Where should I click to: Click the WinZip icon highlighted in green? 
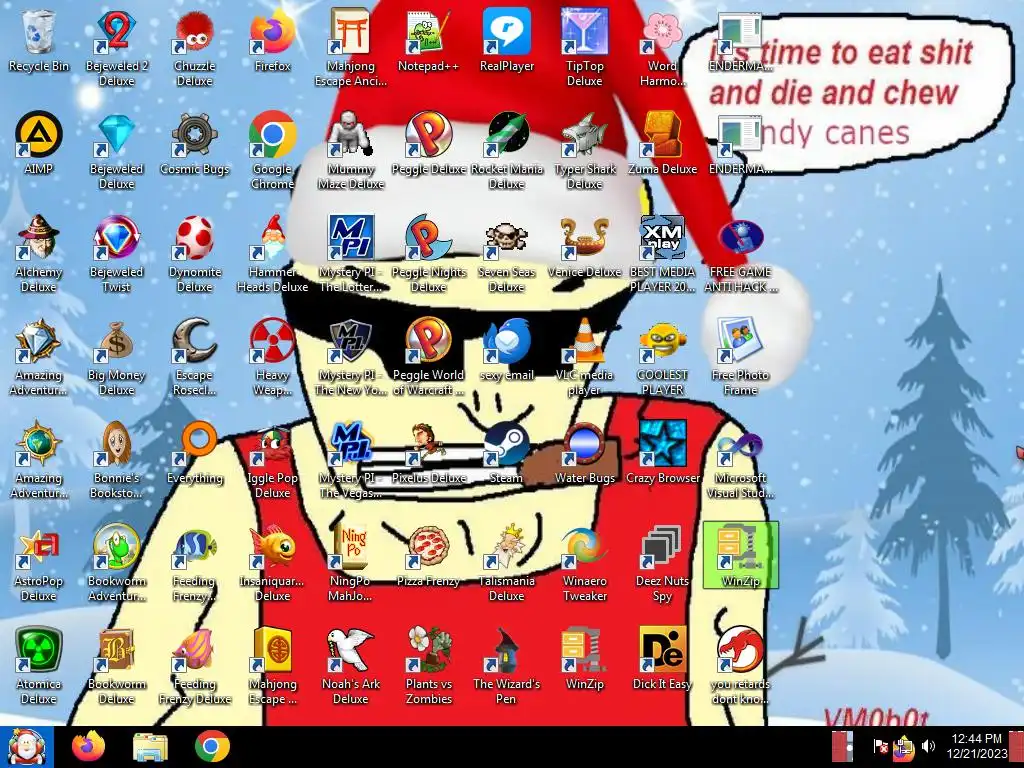click(x=741, y=555)
